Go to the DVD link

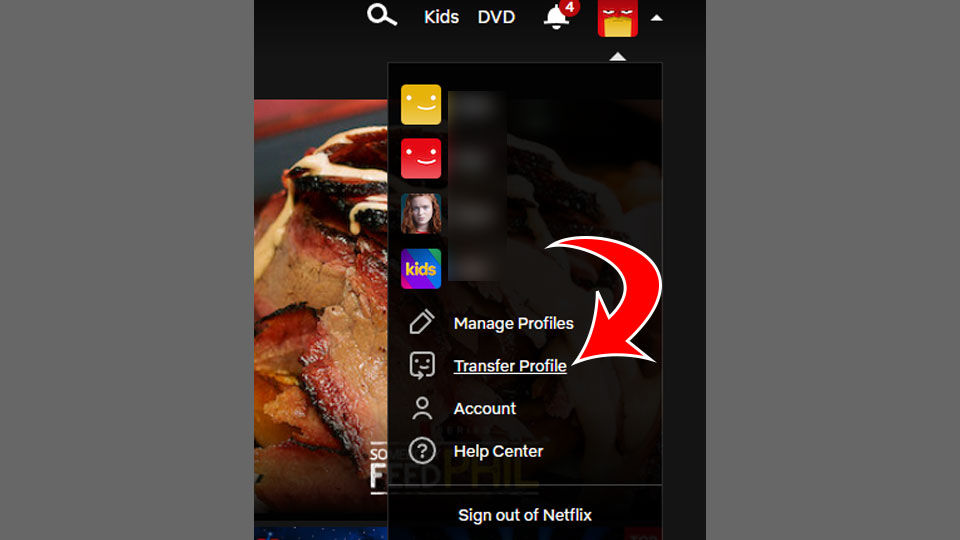coord(496,17)
